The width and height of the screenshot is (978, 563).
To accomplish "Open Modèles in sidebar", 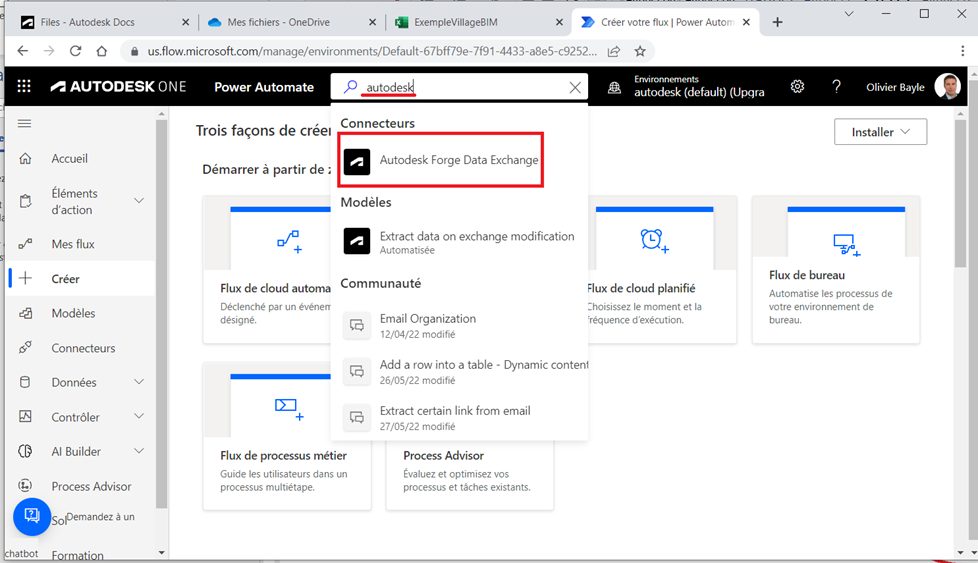I will point(73,313).
